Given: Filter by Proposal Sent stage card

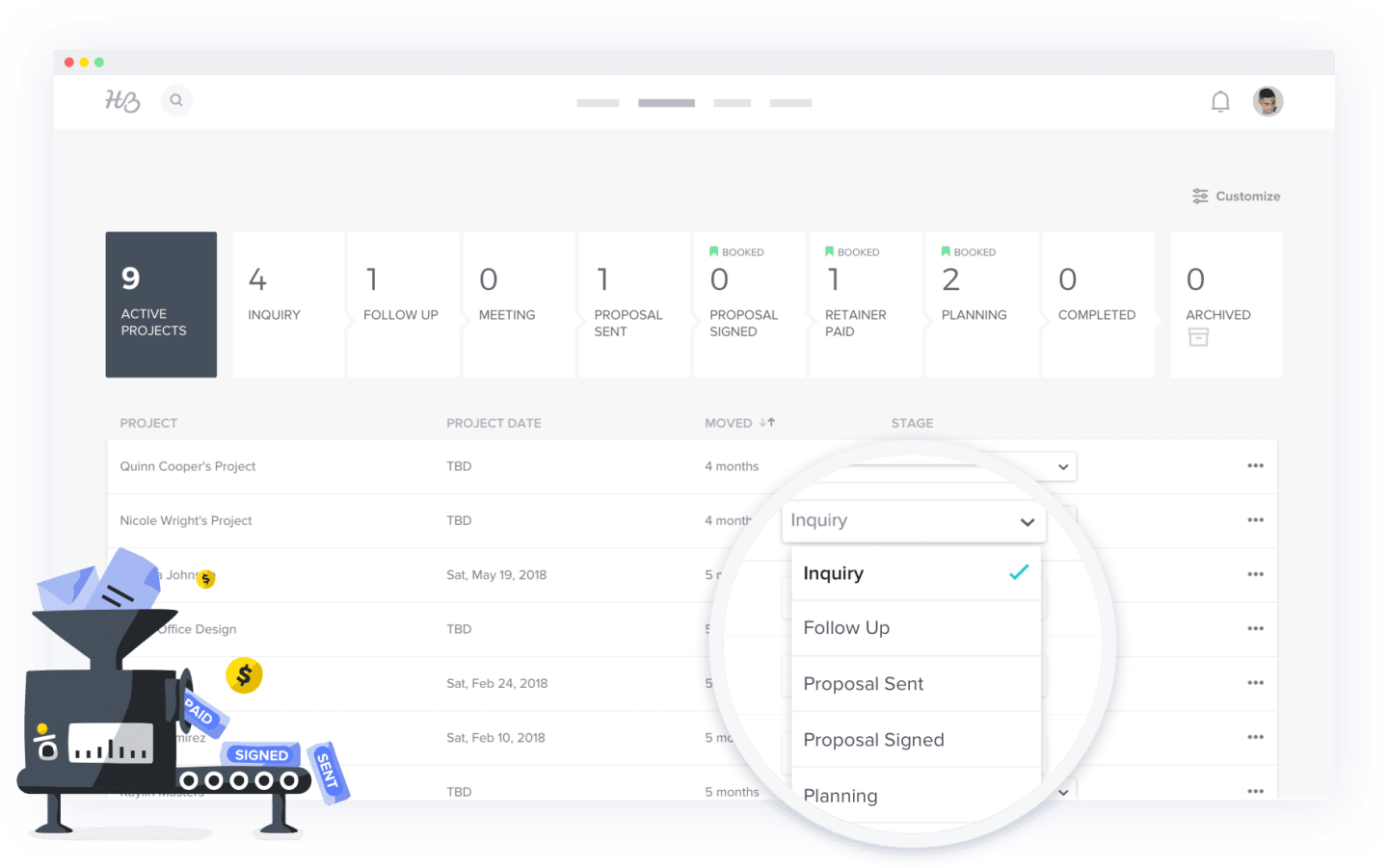Looking at the screenshot, I should [634, 304].
